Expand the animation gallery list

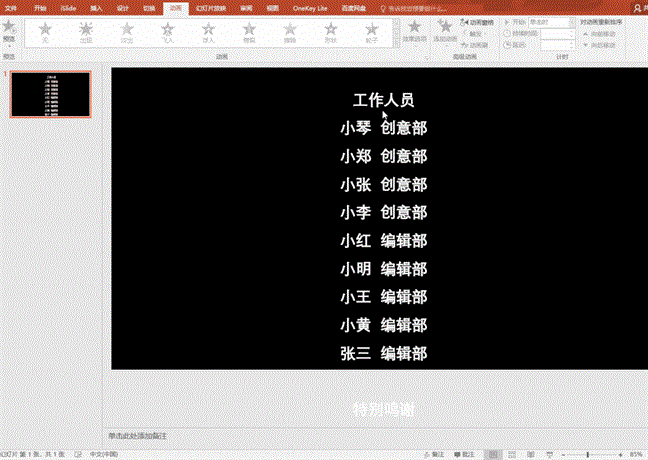(x=395, y=44)
